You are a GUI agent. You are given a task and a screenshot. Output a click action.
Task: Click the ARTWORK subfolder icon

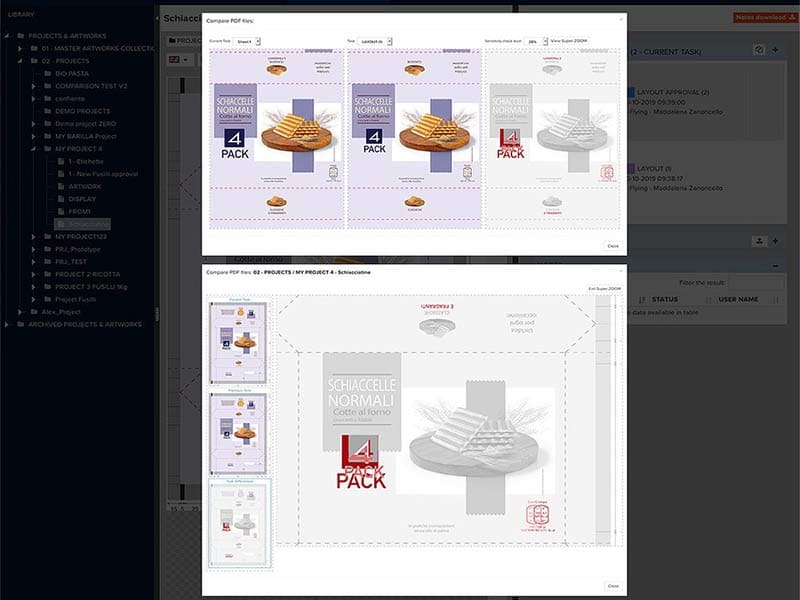(61, 186)
